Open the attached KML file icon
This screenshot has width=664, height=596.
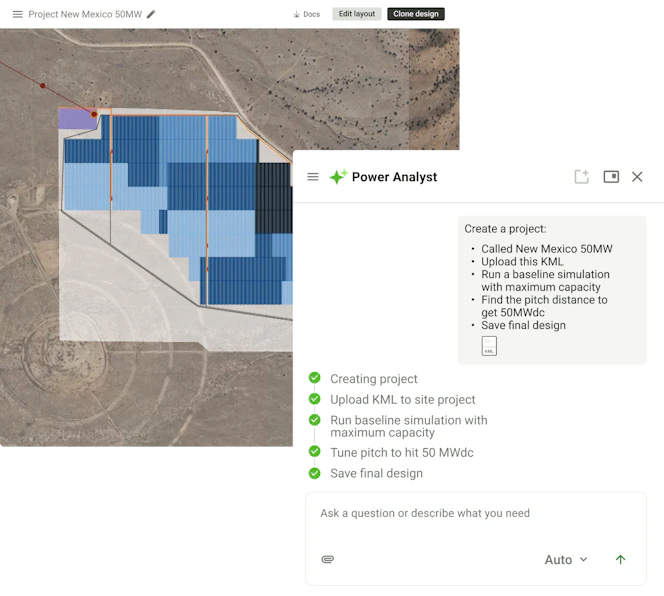[489, 346]
